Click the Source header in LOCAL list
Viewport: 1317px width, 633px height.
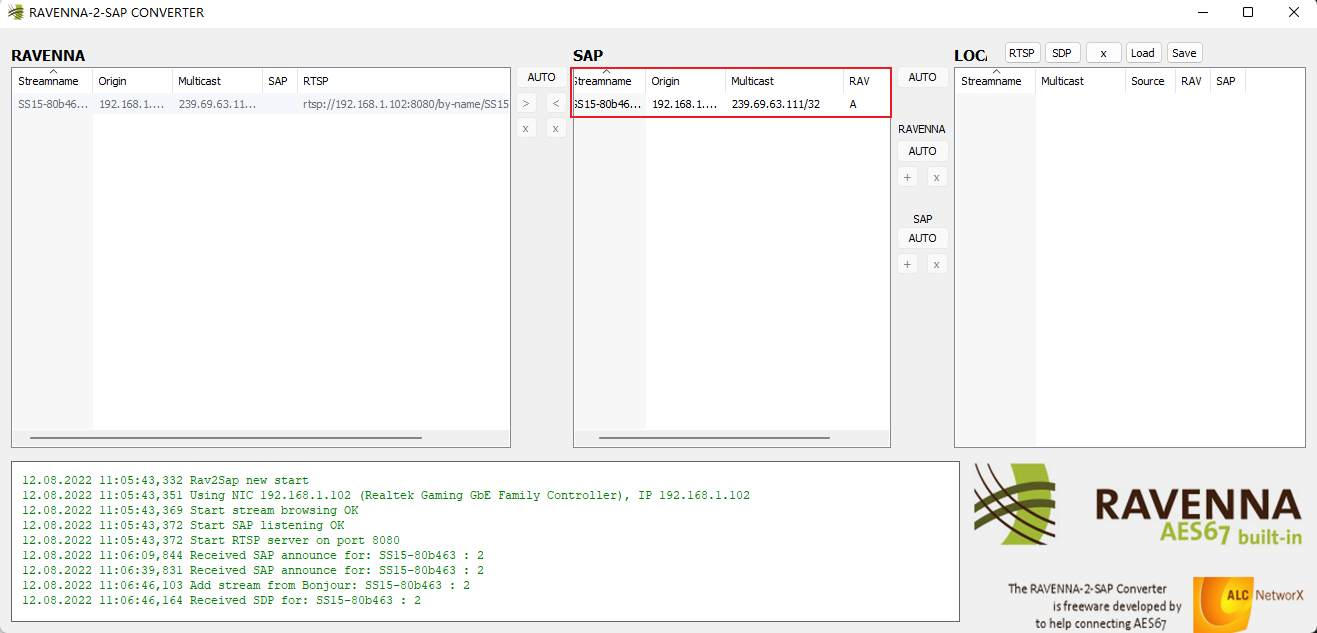point(1150,81)
